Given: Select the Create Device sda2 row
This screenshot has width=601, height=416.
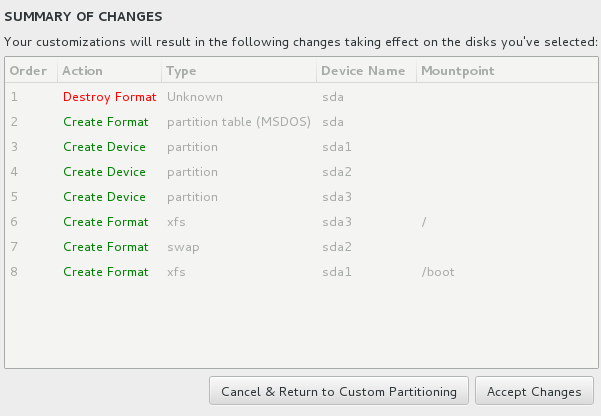Looking at the screenshot, I should [x=301, y=172].
